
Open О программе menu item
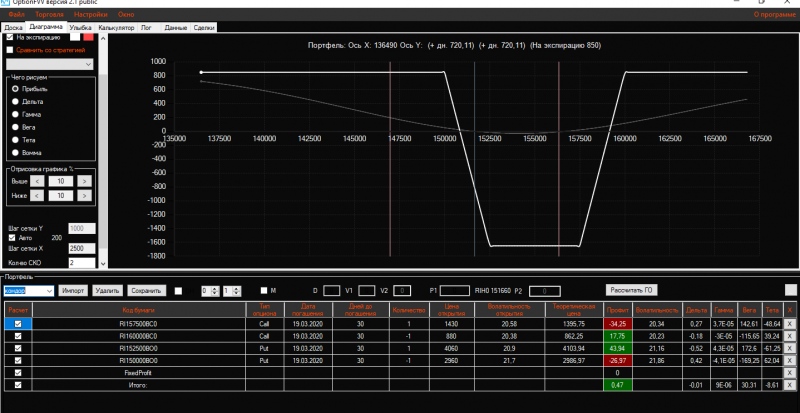(x=774, y=15)
